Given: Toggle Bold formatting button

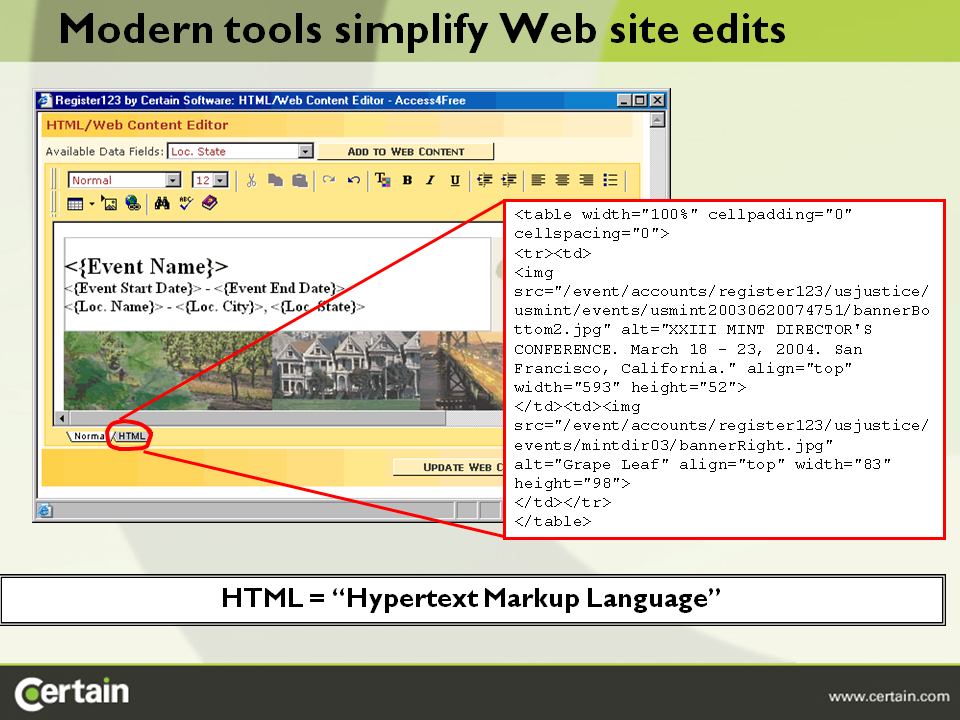Looking at the screenshot, I should [407, 180].
